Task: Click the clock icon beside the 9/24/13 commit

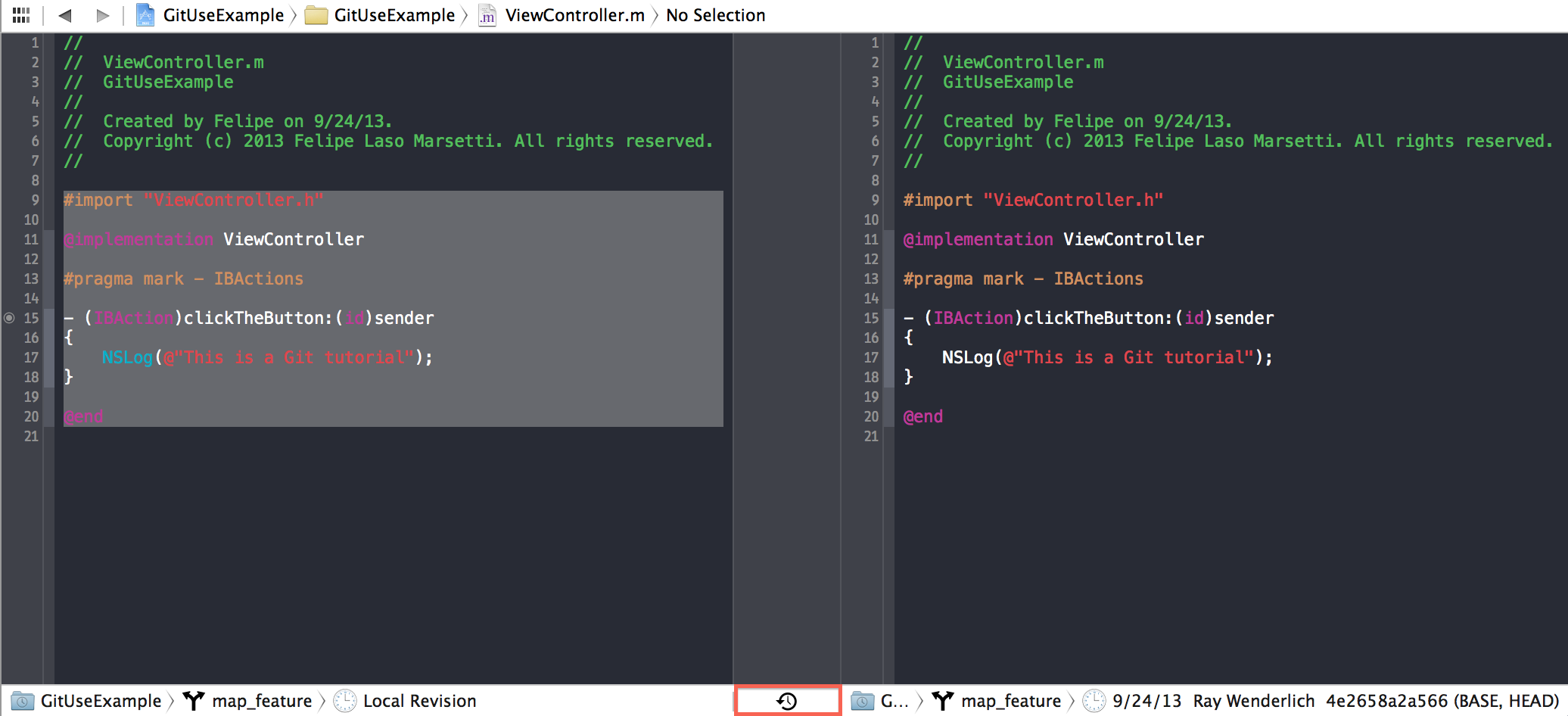Action: [1093, 700]
